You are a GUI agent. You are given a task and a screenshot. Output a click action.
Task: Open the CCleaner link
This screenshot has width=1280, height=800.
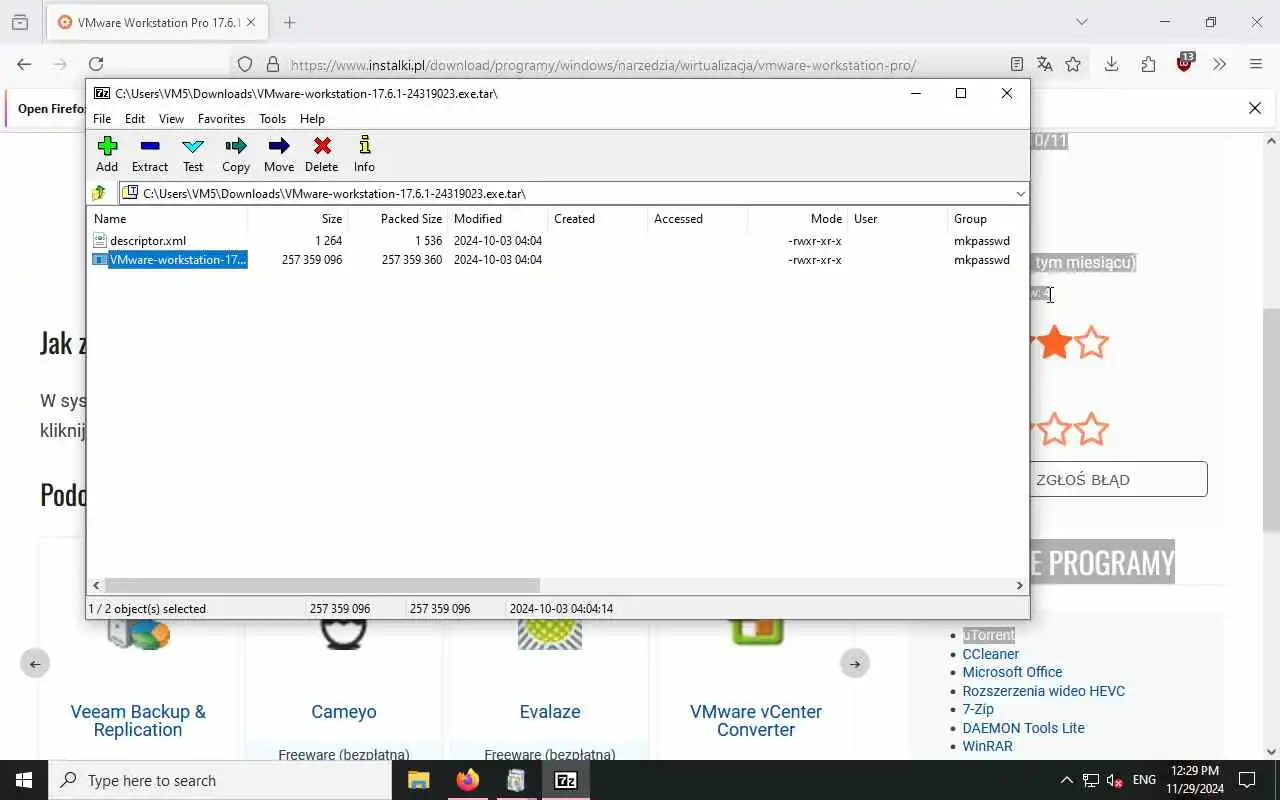click(991, 654)
